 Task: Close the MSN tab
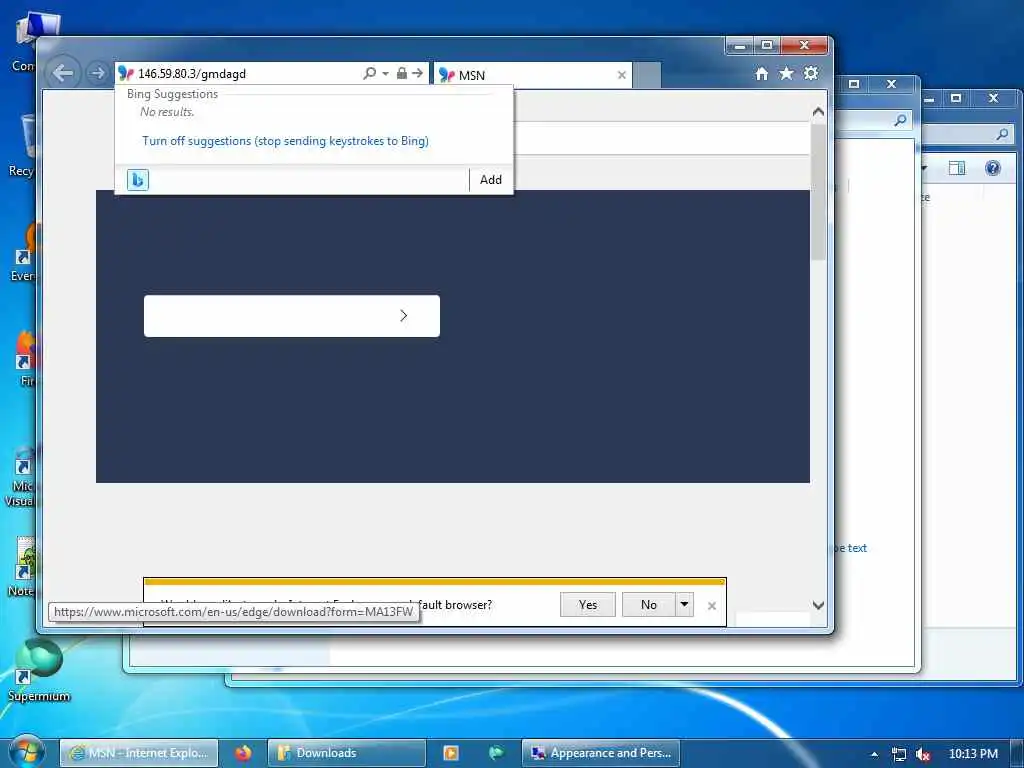[622, 75]
